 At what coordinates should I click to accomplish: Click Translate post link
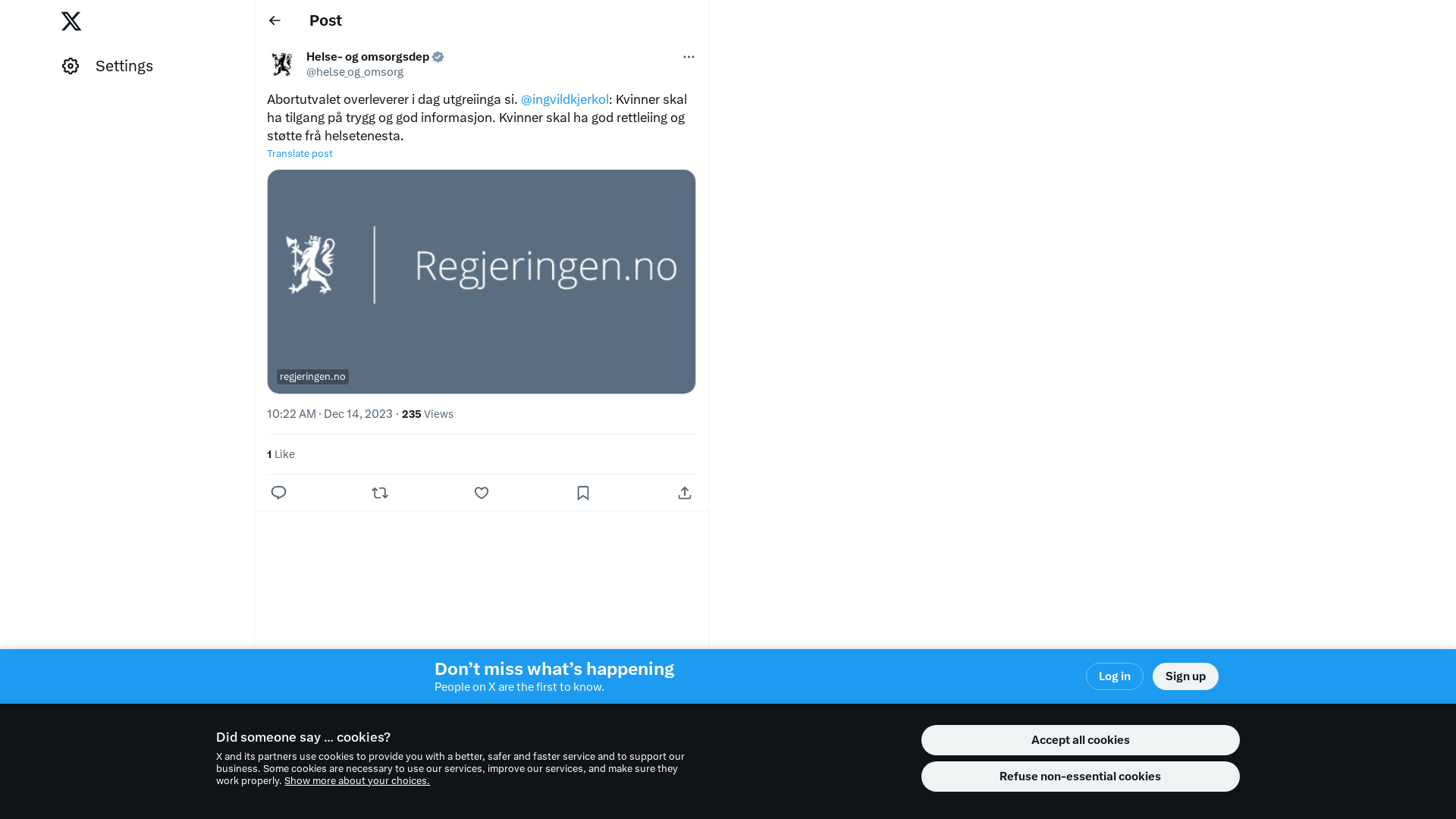pos(300,153)
